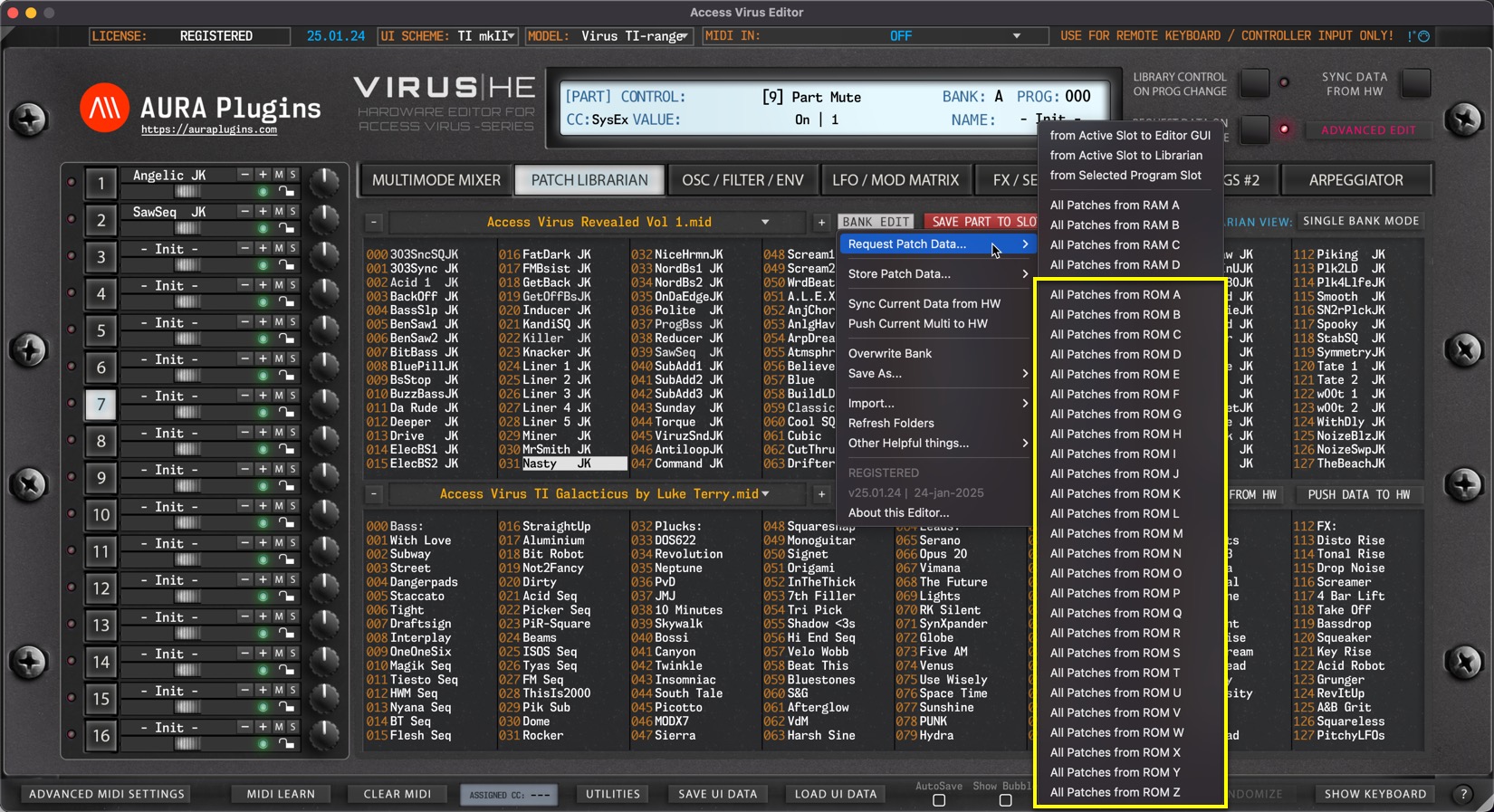Solo part 2 with its S button
This screenshot has height=812, width=1494.
292,212
